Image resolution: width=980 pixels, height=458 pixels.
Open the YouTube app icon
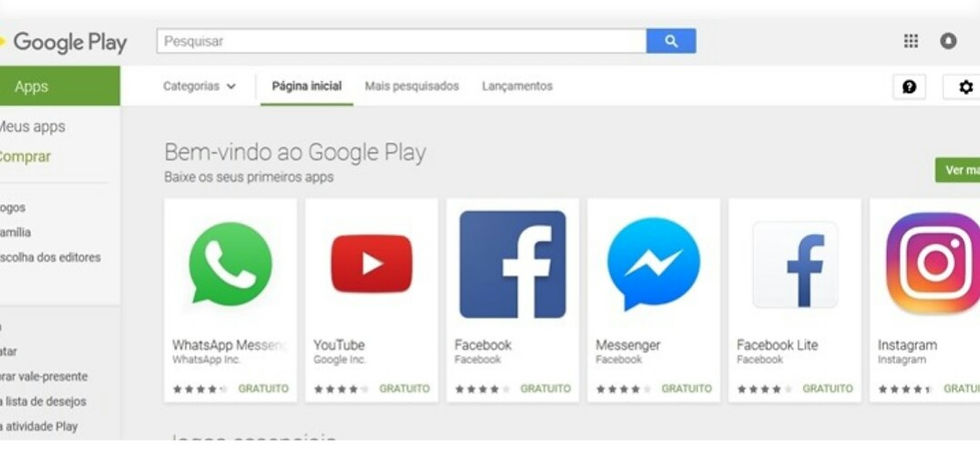click(371, 264)
